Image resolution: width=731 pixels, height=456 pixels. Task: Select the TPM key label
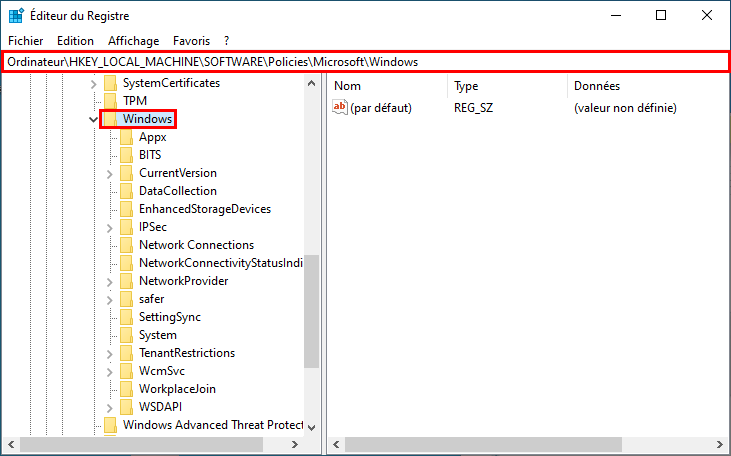tap(135, 101)
